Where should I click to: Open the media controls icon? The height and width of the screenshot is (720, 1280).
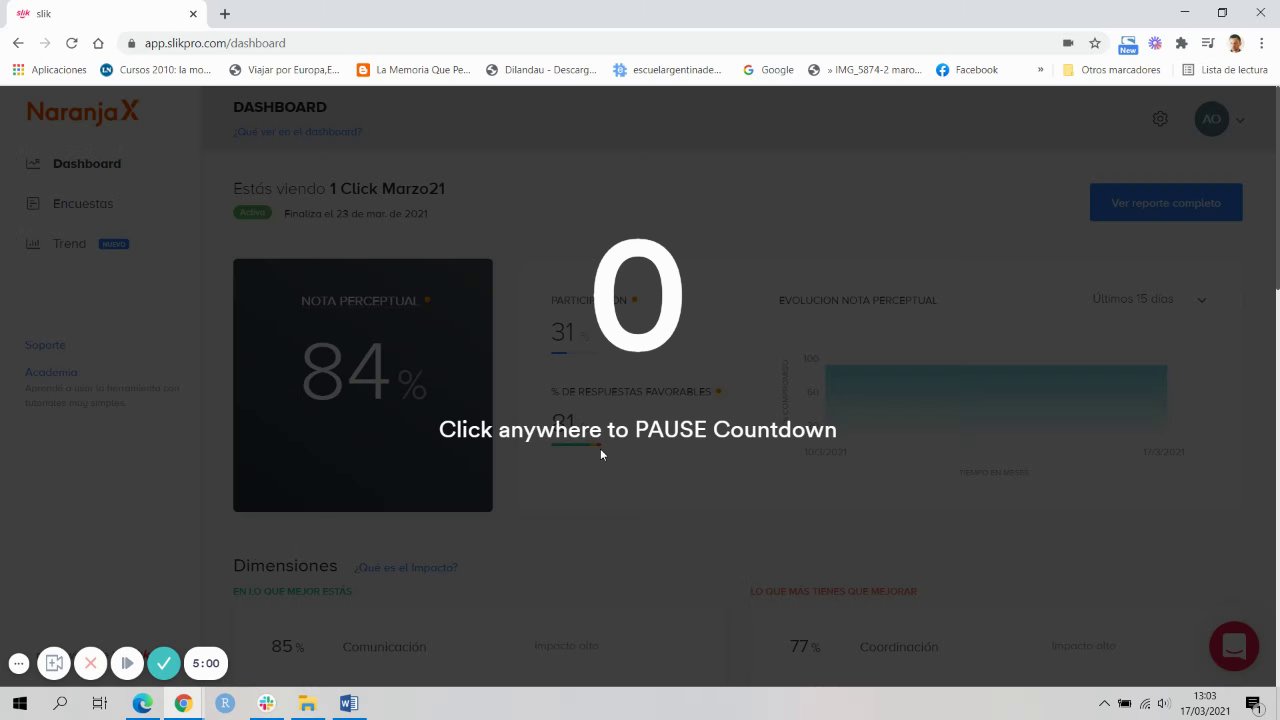click(1208, 43)
